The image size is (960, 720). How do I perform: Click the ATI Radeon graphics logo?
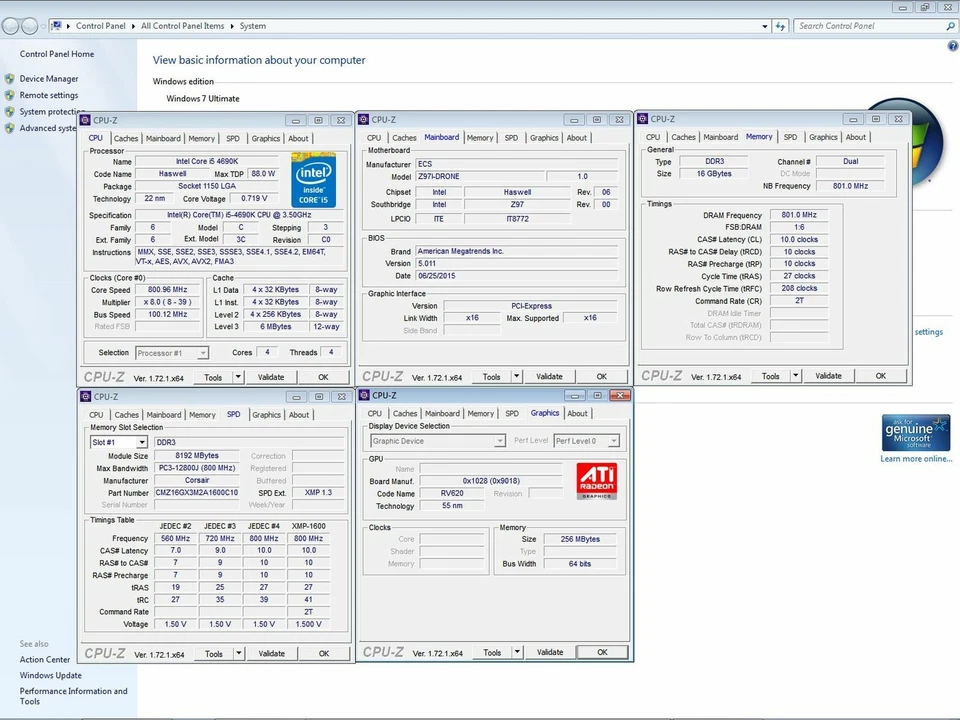pos(597,480)
